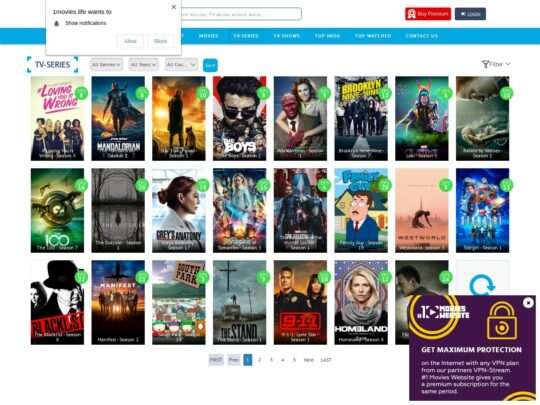Open The 100 Season 7 poster
The width and height of the screenshot is (540, 405).
tap(57, 210)
